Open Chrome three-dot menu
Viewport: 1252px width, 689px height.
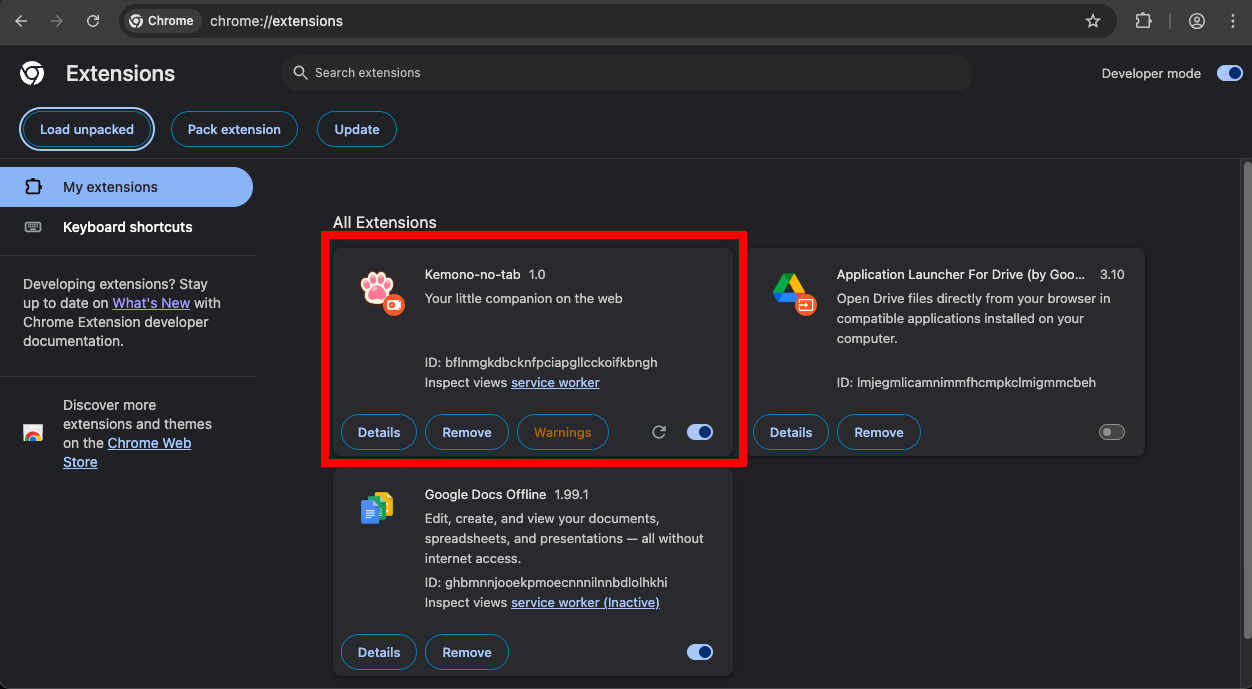(1232, 21)
